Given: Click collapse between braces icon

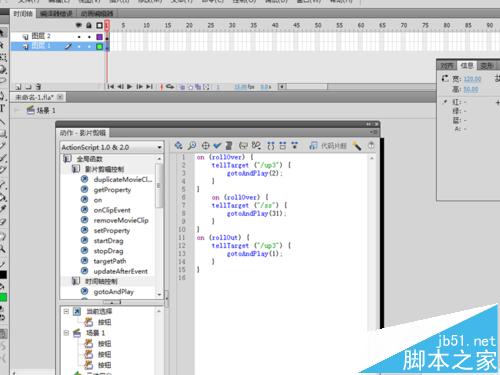Looking at the screenshot, I should 271,145.
